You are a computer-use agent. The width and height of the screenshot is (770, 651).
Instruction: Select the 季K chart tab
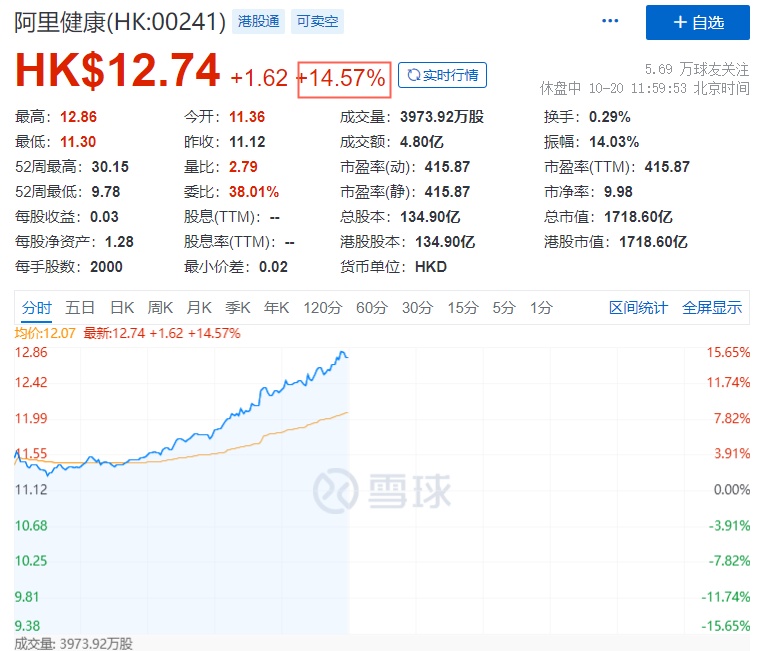pos(237,308)
